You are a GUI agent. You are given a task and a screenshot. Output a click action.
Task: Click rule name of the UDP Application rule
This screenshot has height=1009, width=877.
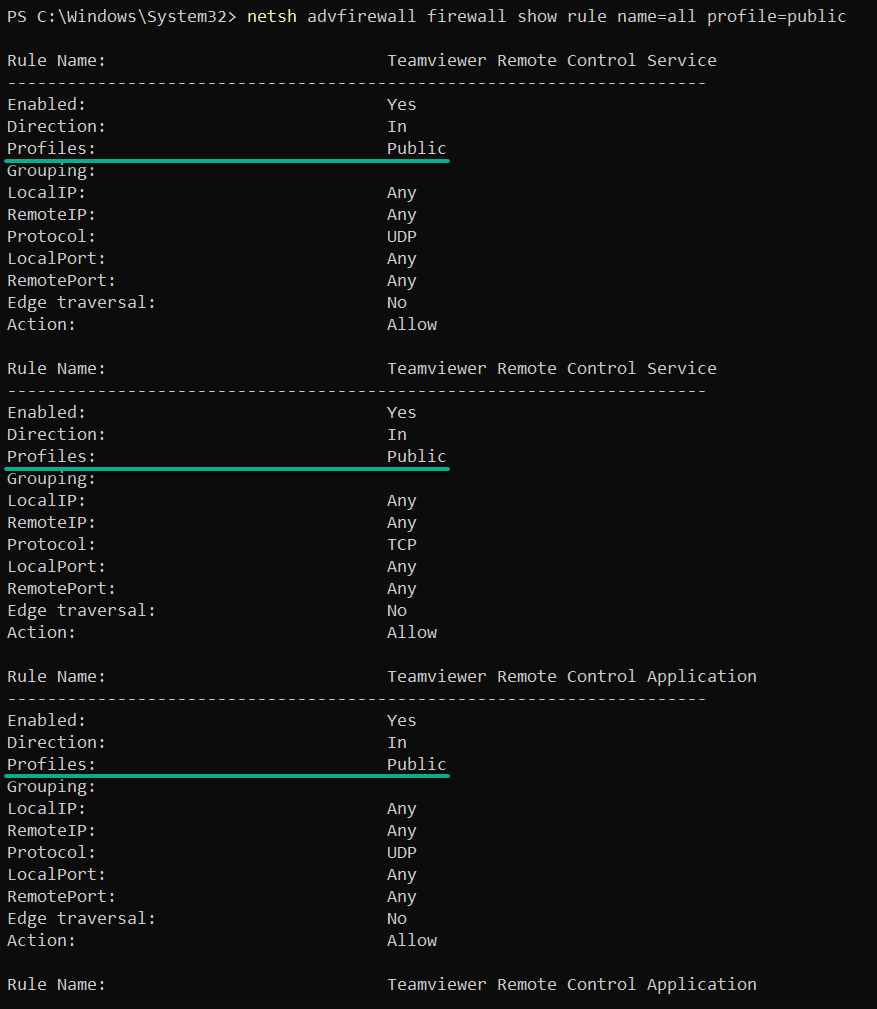coord(571,676)
